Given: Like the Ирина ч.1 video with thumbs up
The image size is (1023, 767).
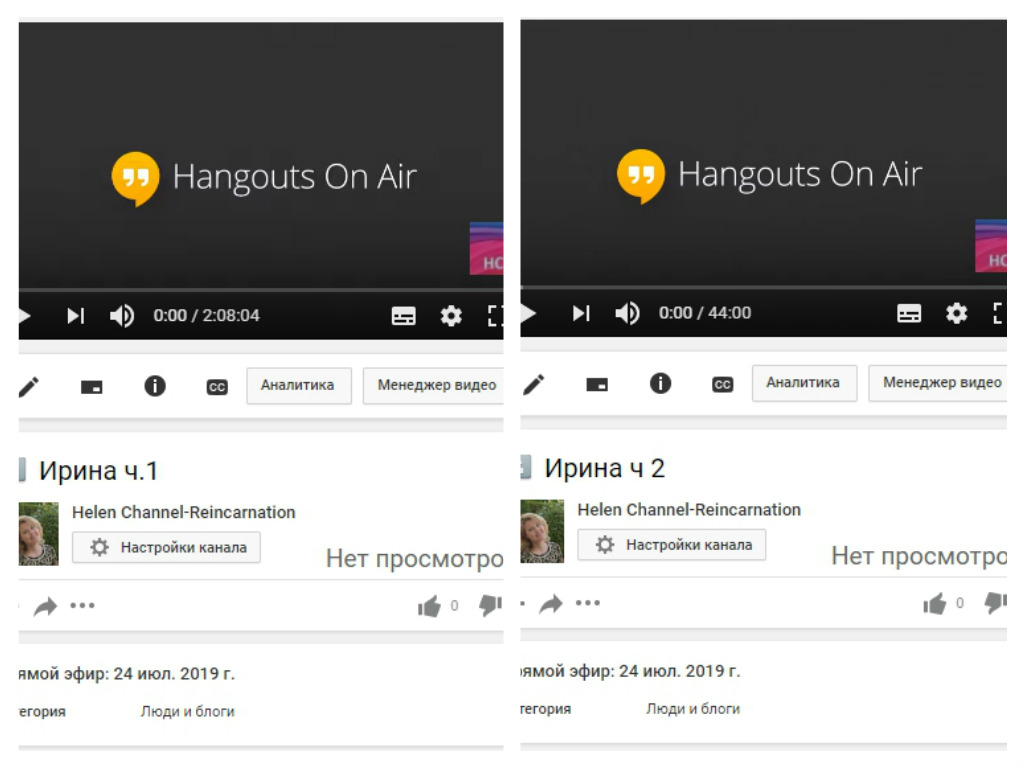Looking at the screenshot, I should click(x=429, y=606).
